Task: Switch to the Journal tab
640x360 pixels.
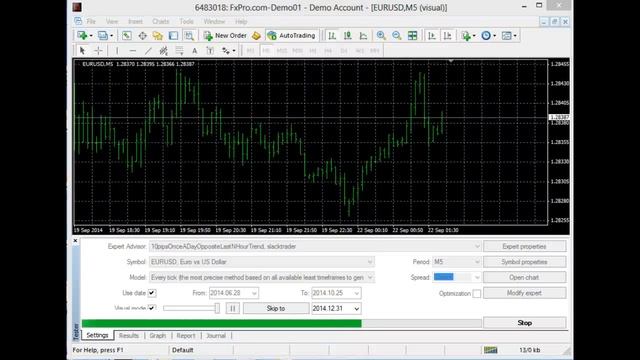Action: (x=216, y=336)
